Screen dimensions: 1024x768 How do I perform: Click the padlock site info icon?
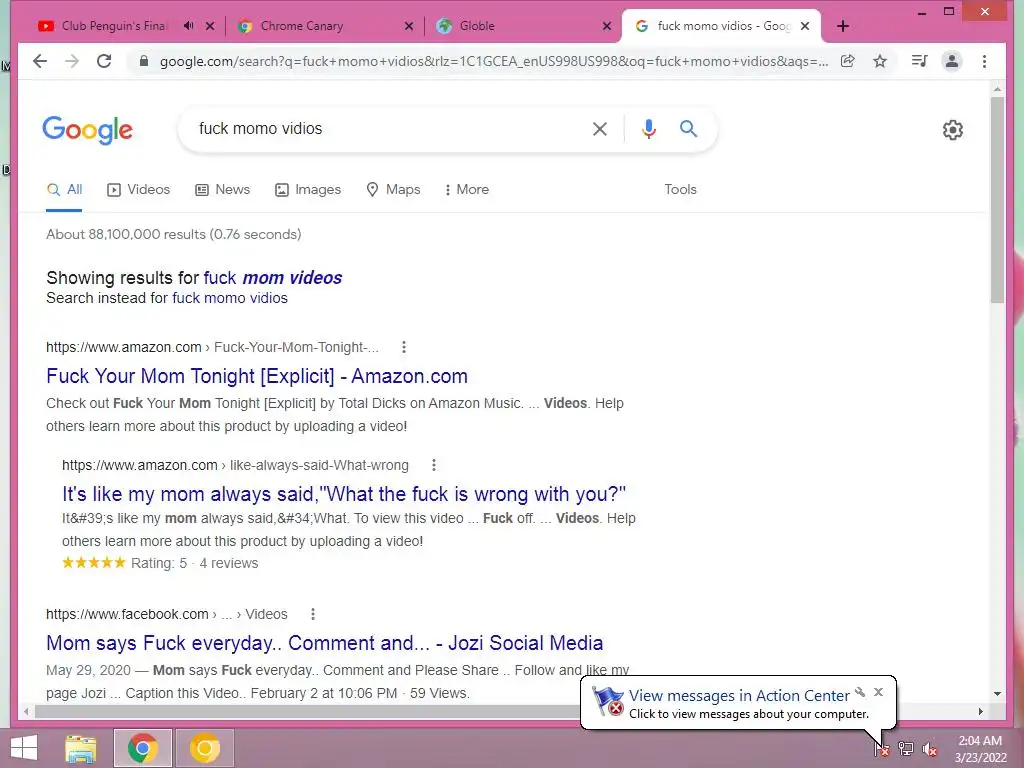[144, 61]
